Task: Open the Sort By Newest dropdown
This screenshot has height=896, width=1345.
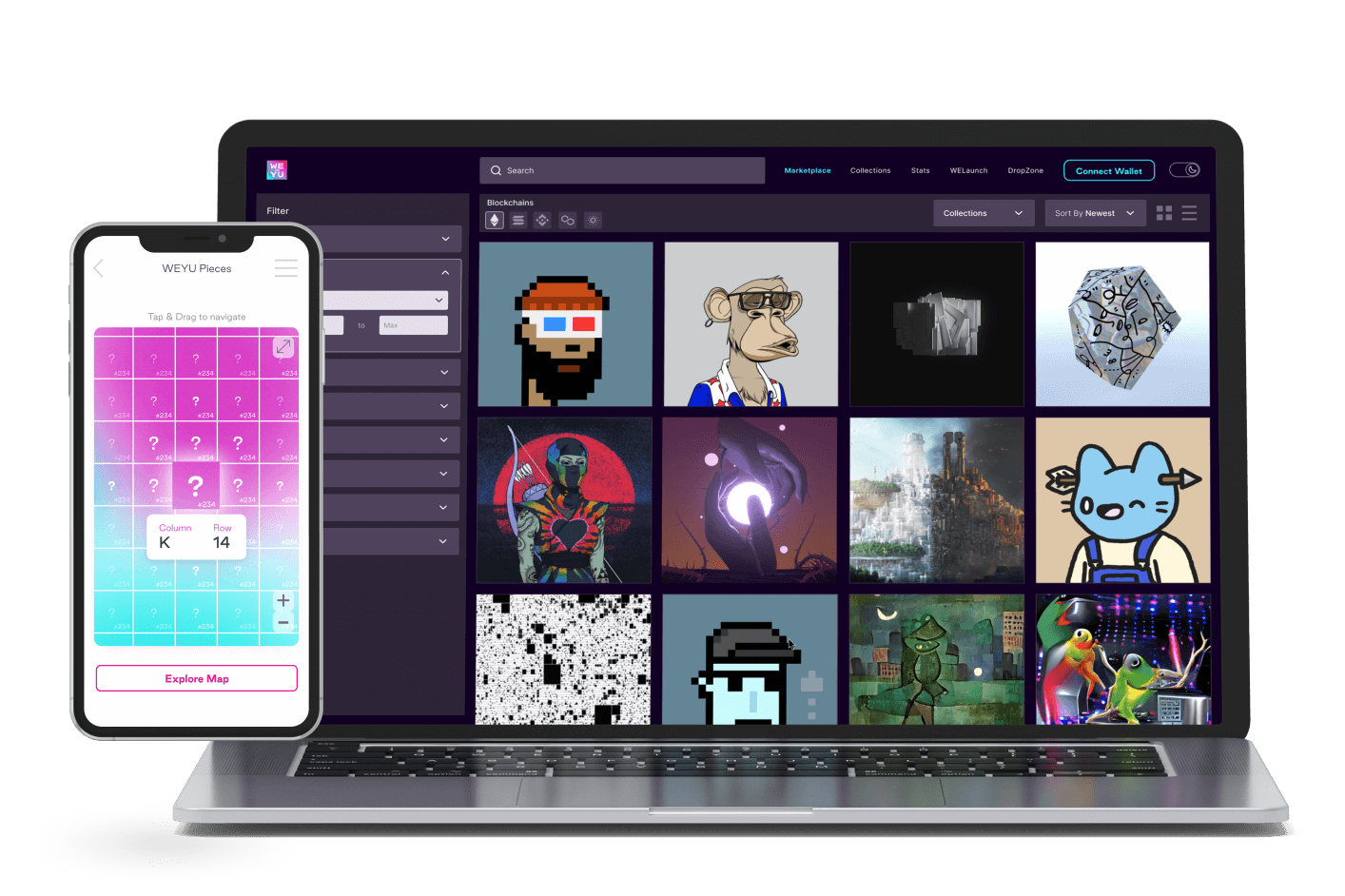Action: point(1094,213)
